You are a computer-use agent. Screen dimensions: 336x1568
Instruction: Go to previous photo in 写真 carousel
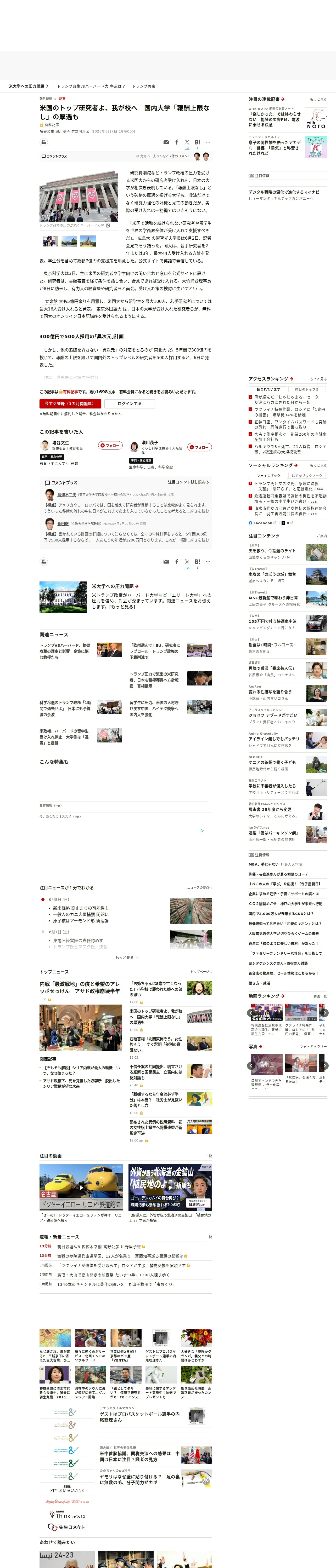pyautogui.click(x=251, y=1066)
